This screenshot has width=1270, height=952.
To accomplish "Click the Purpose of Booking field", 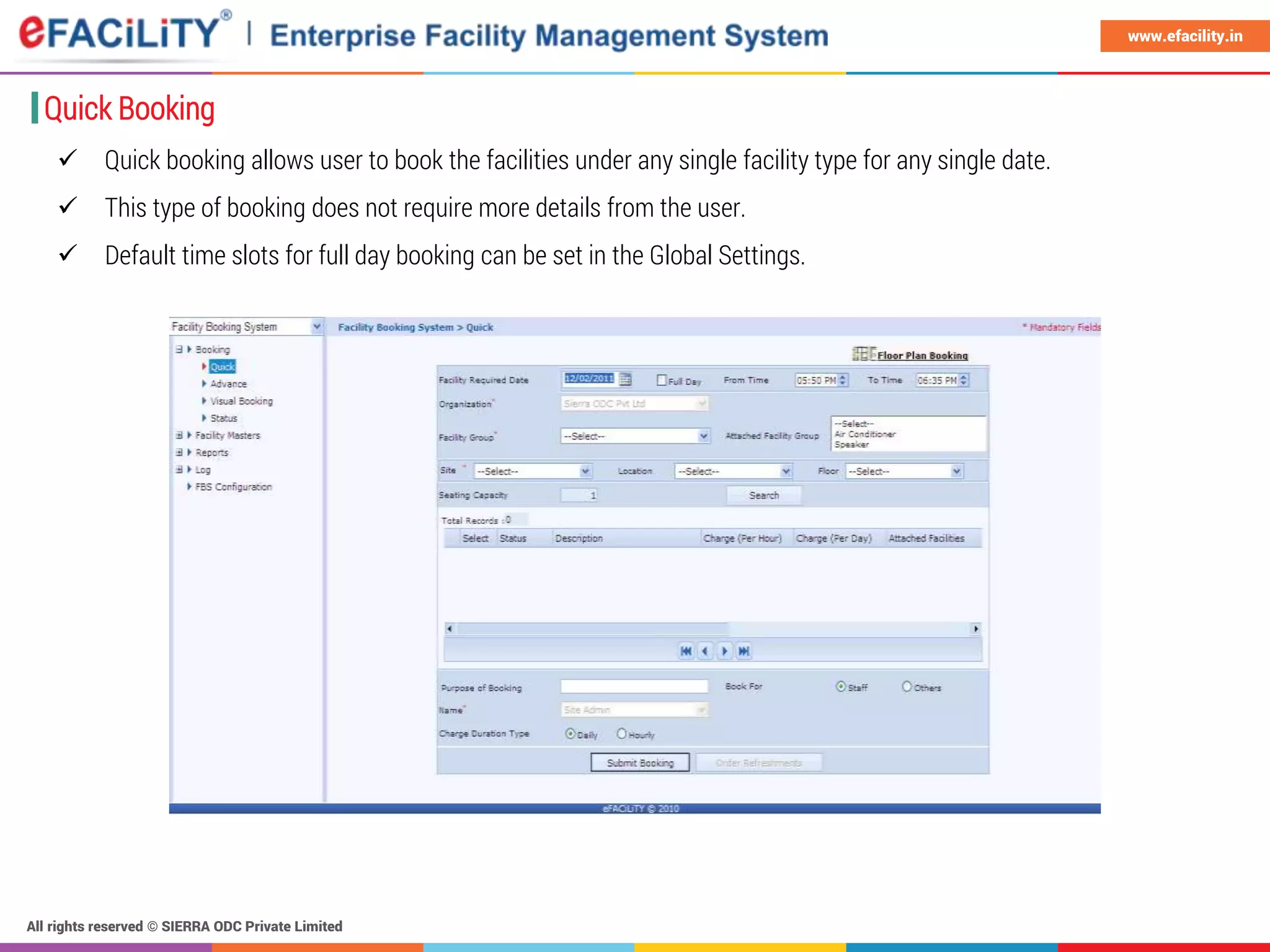I will click(634, 686).
